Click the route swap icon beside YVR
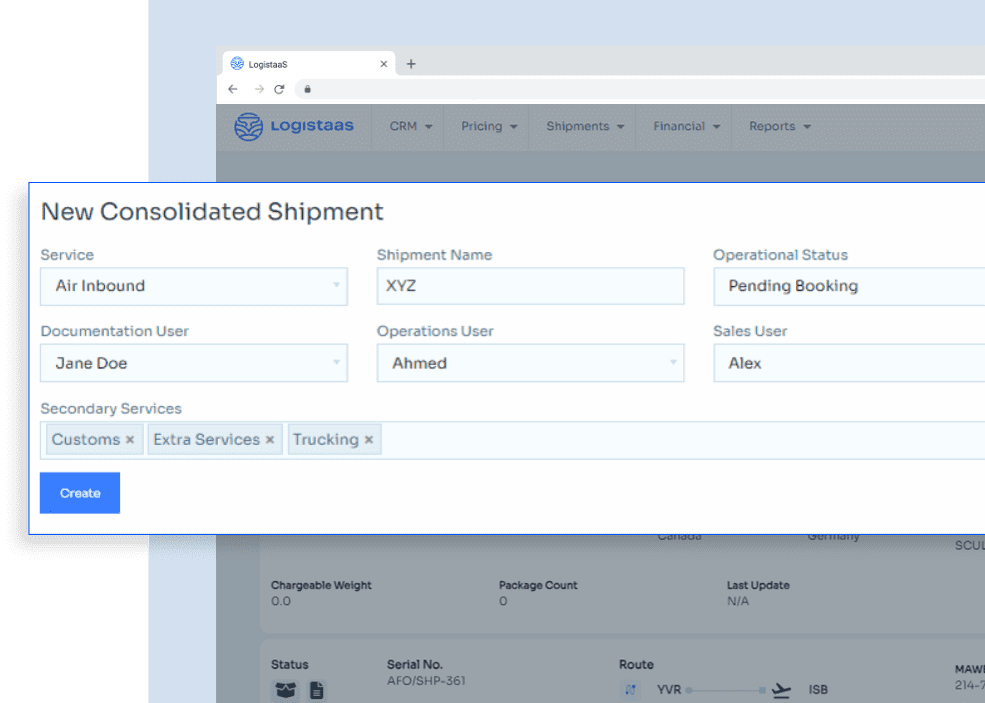Image resolution: width=985 pixels, height=703 pixels. point(631,690)
